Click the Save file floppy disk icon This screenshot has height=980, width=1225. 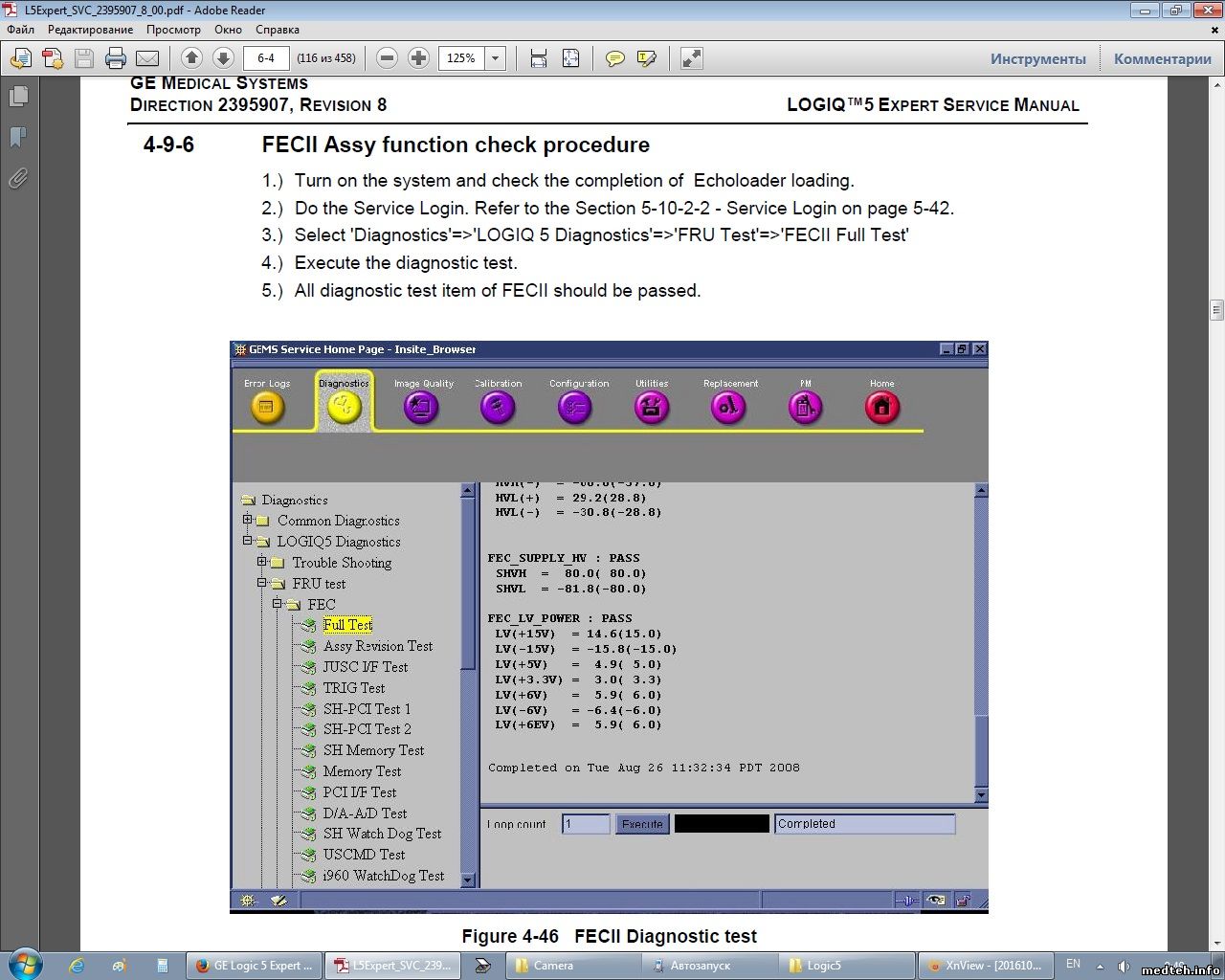[x=84, y=58]
